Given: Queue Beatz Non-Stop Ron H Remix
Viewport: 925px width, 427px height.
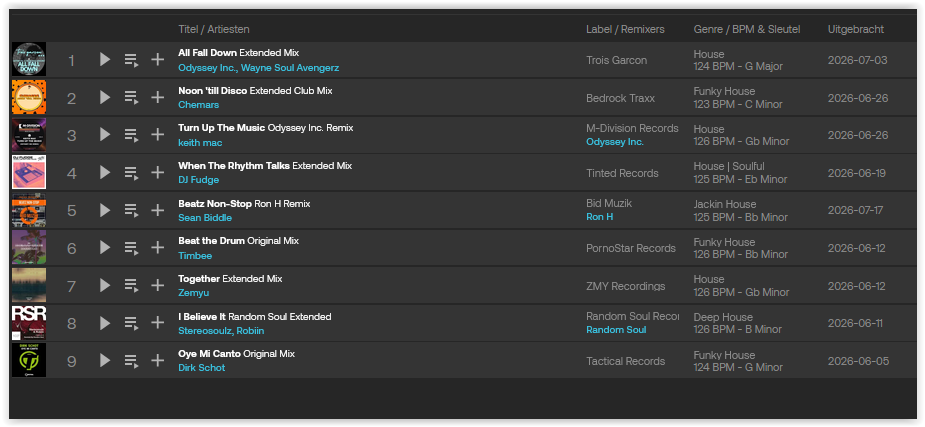Looking at the screenshot, I should tap(131, 210).
